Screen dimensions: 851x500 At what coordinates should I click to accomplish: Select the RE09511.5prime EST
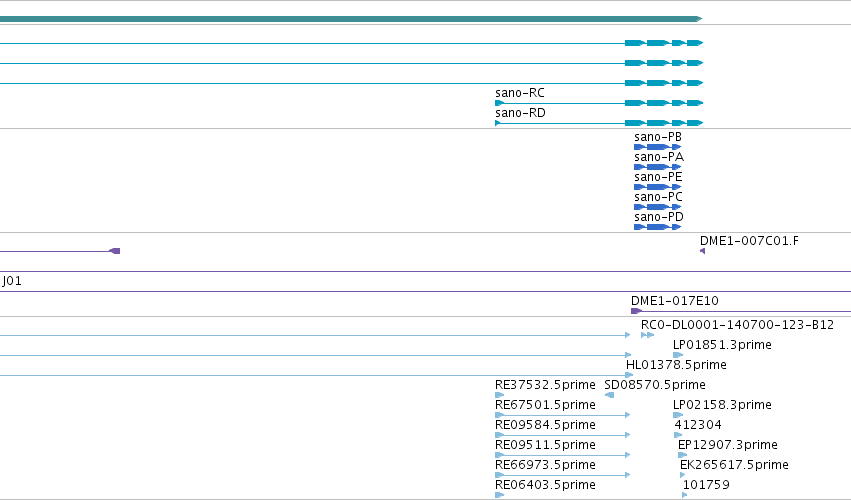click(545, 445)
